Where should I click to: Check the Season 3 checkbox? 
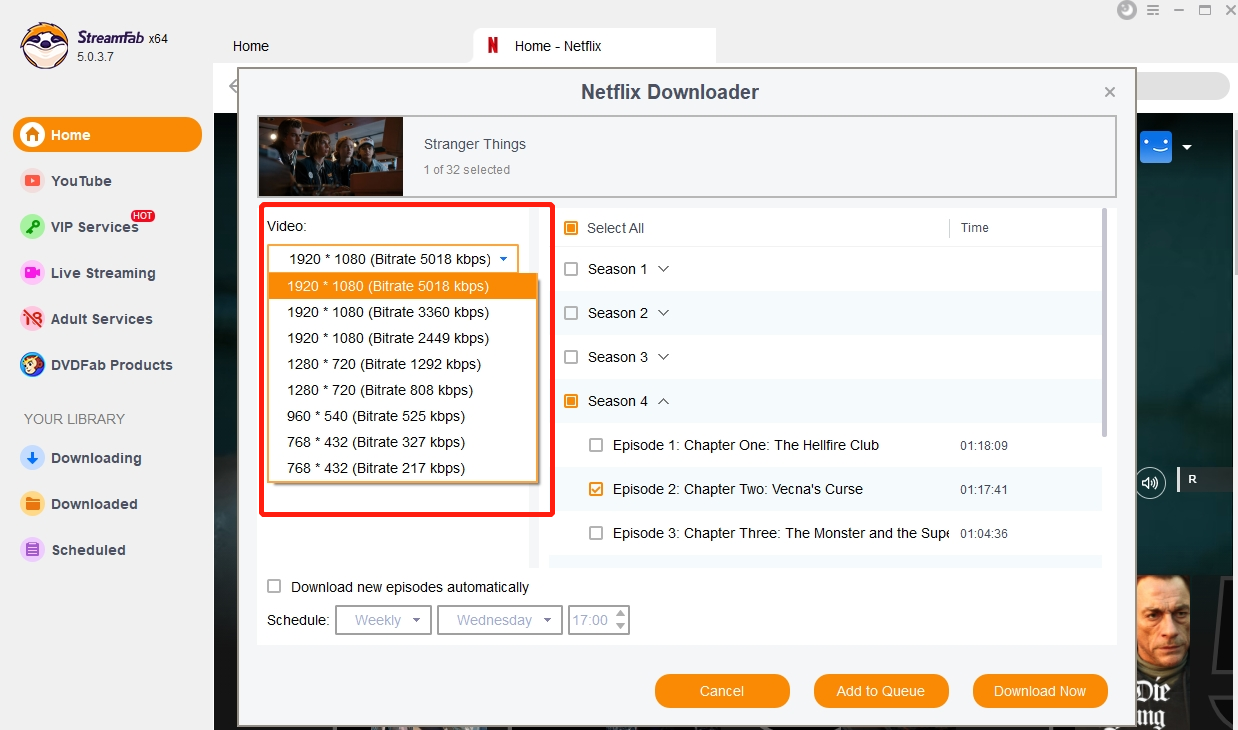click(x=571, y=357)
